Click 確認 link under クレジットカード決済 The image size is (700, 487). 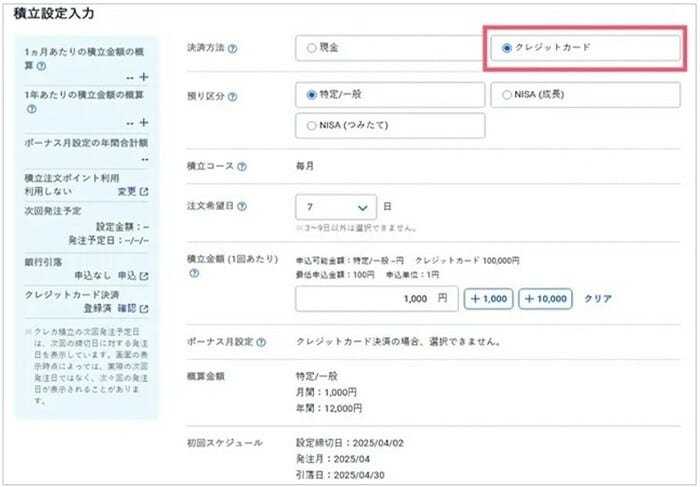(127, 308)
